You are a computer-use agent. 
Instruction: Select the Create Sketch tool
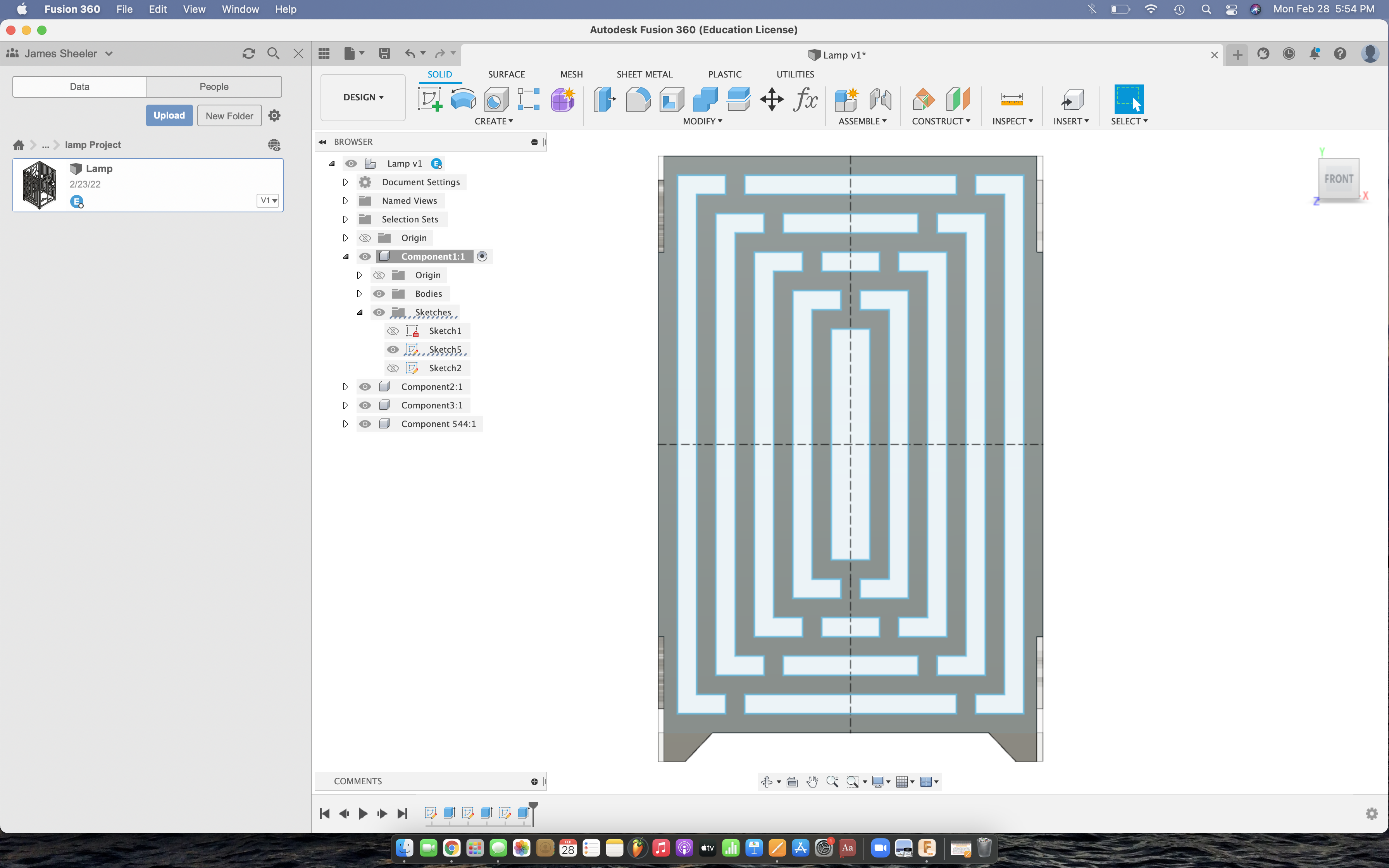click(429, 99)
